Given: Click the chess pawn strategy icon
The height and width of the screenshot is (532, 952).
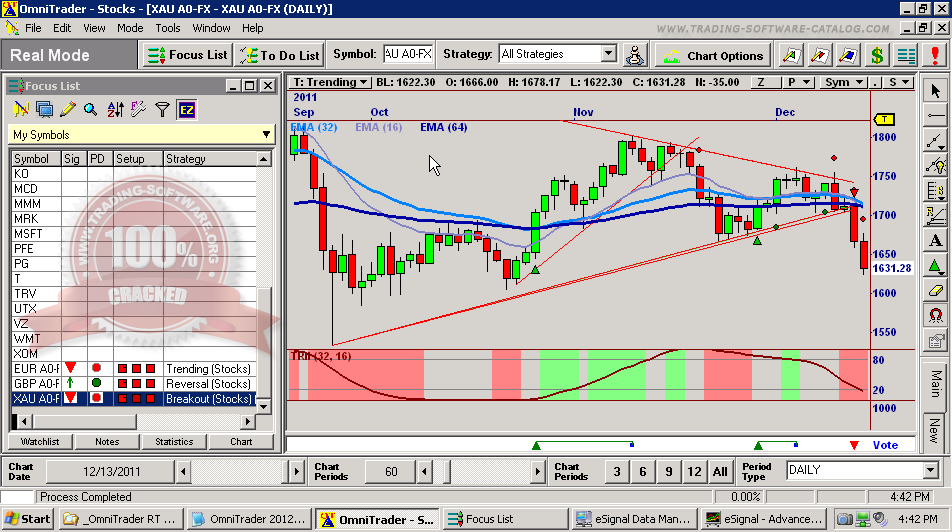Looking at the screenshot, I should pyautogui.click(x=635, y=55).
